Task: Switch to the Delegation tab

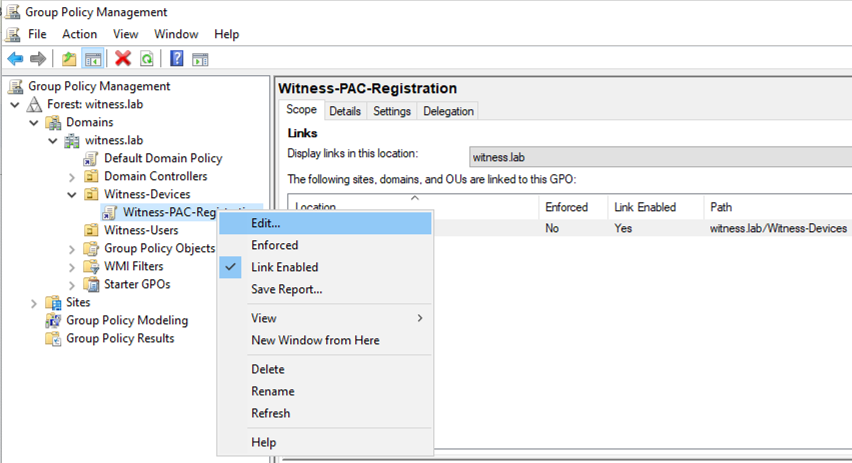Action: [448, 111]
